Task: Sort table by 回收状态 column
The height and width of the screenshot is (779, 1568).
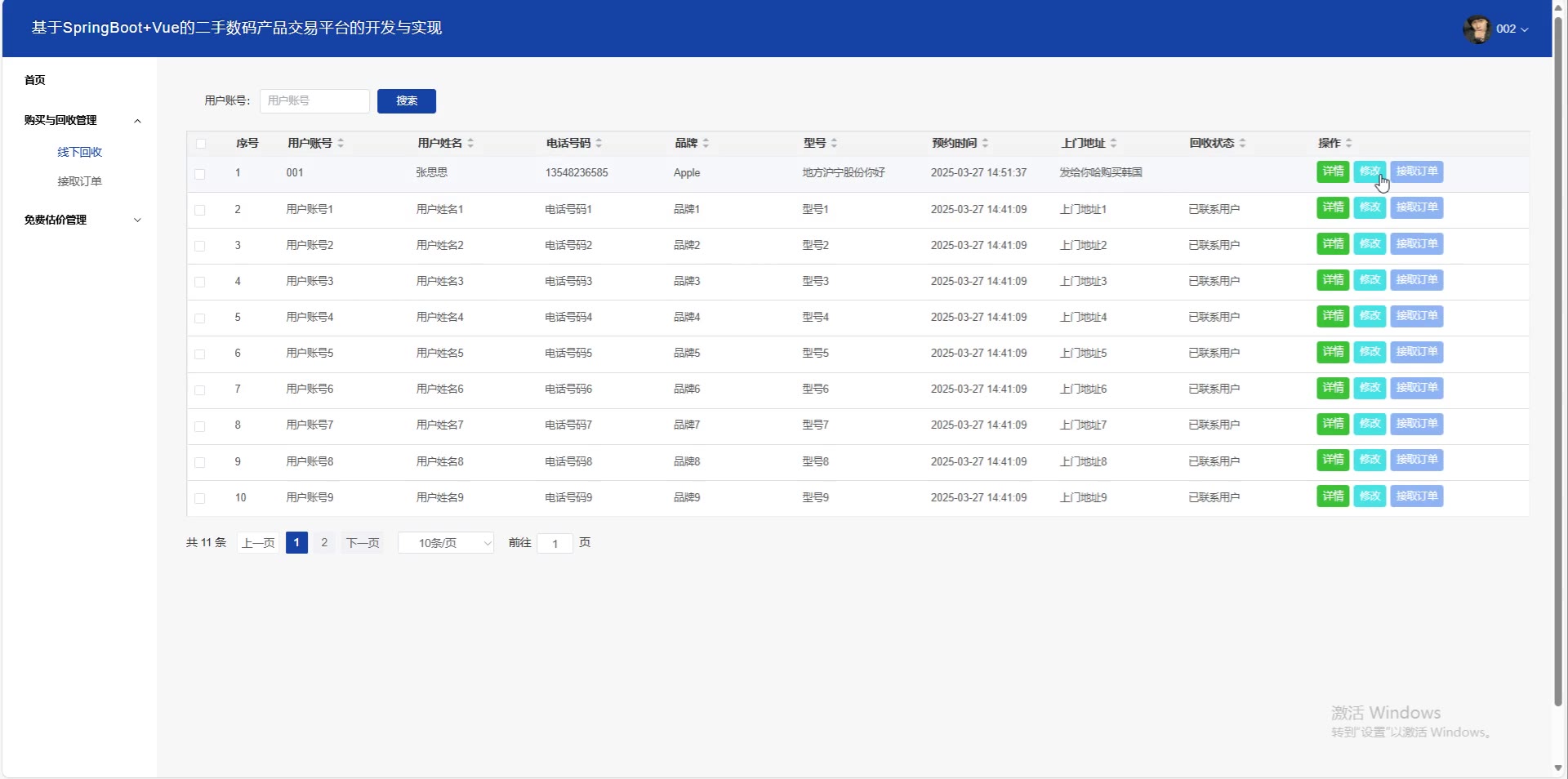Action: pos(1242,143)
